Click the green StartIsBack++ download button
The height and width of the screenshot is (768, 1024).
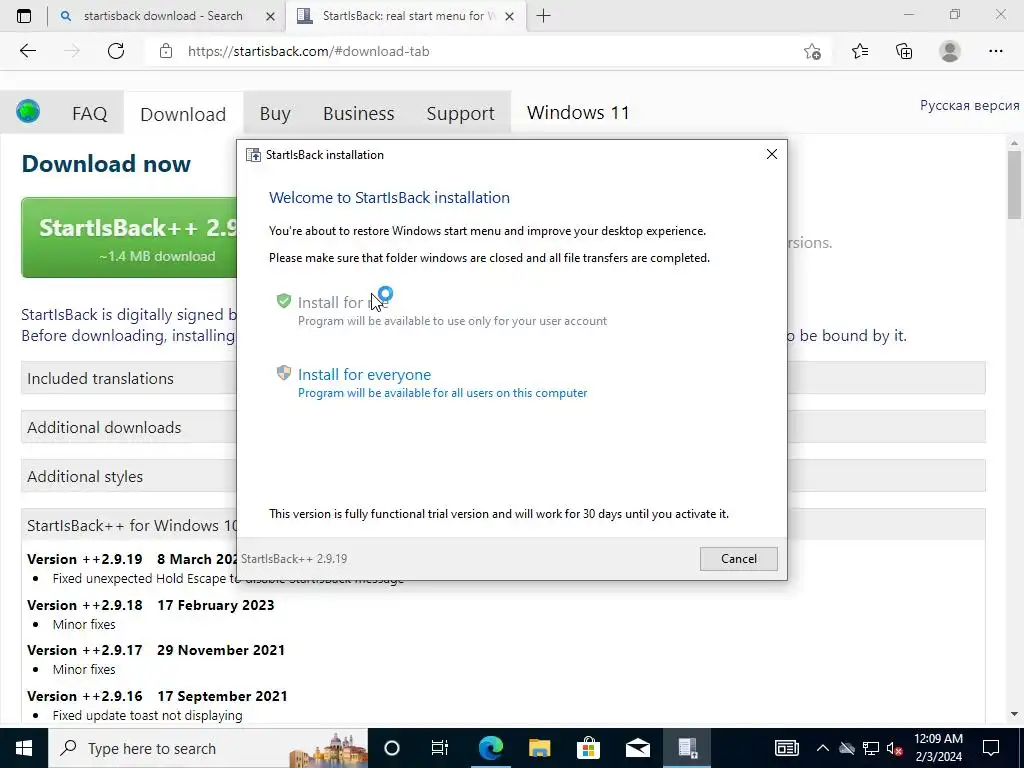[x=129, y=238]
